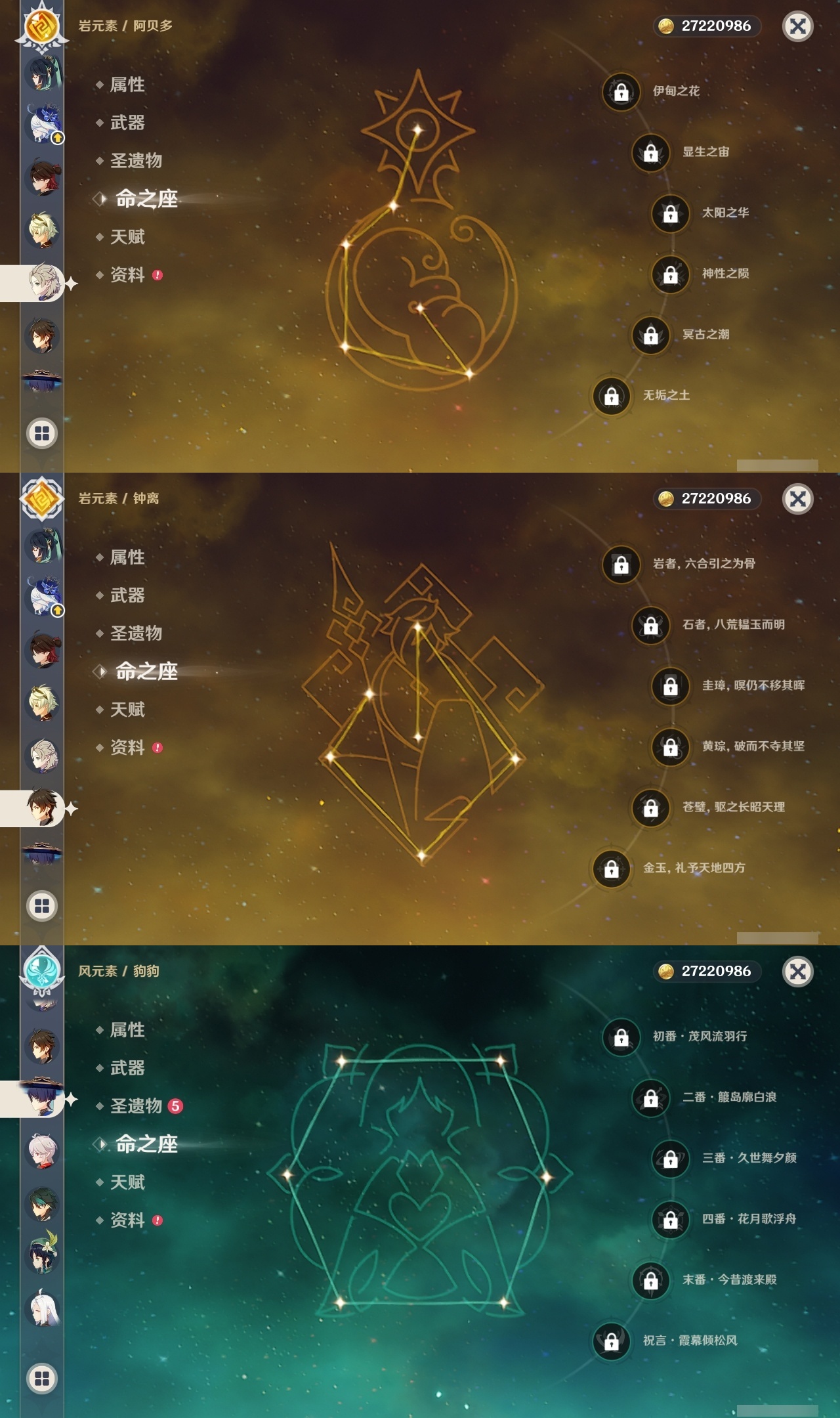Switch to 属性 tab in top panel

(x=127, y=85)
